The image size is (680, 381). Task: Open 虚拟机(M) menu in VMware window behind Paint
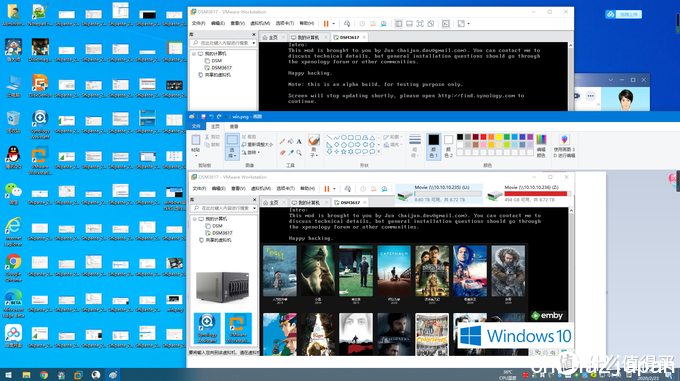tap(260, 23)
